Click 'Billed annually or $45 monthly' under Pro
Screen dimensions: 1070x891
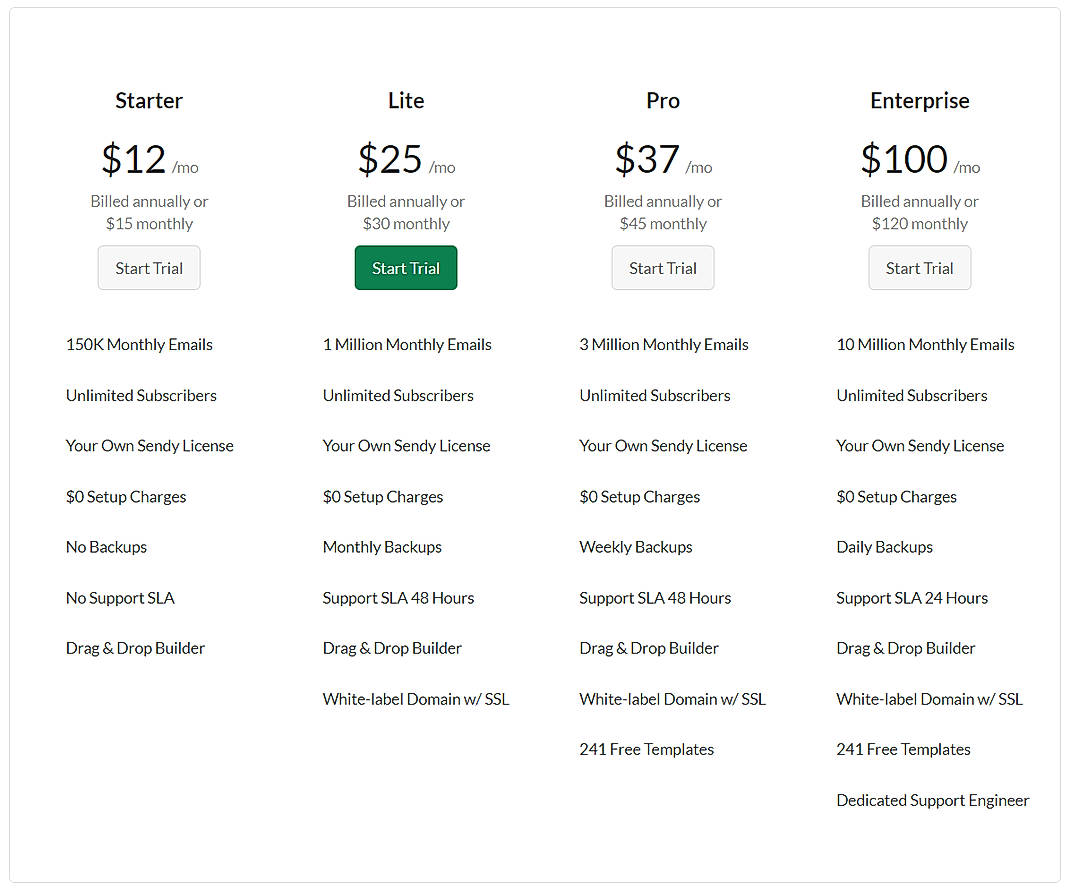(x=663, y=212)
